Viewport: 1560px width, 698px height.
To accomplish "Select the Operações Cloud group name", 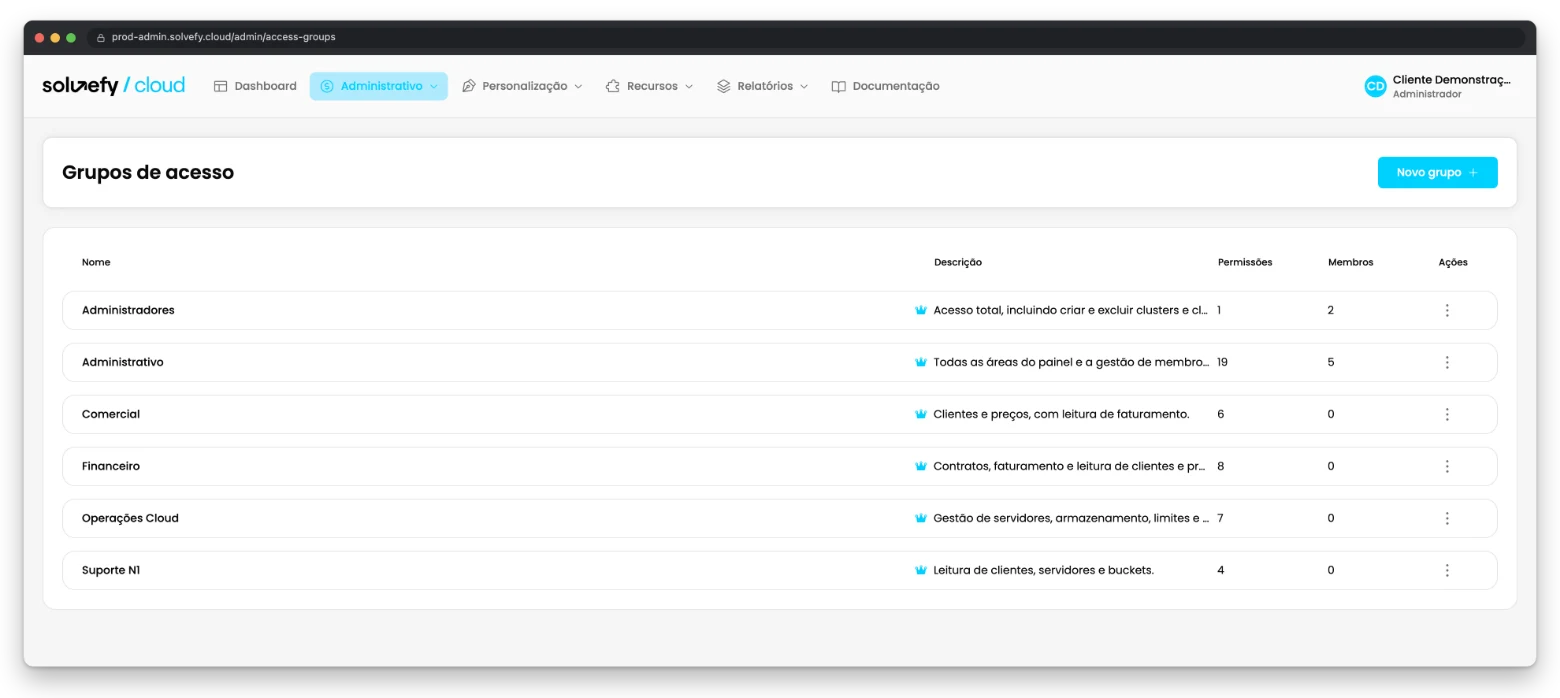I will pyautogui.click(x=130, y=518).
